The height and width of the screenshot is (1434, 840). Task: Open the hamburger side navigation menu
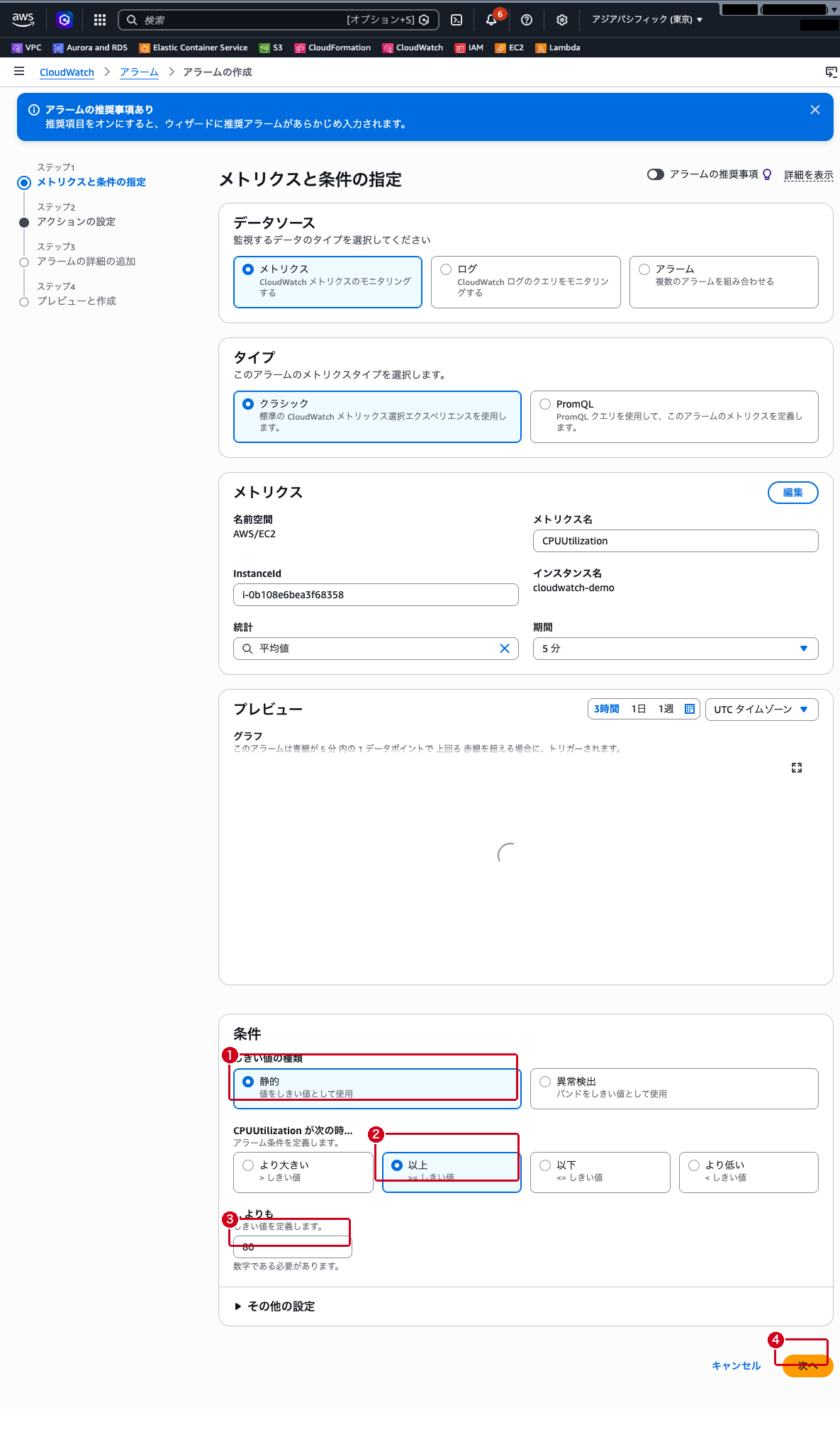(19, 72)
